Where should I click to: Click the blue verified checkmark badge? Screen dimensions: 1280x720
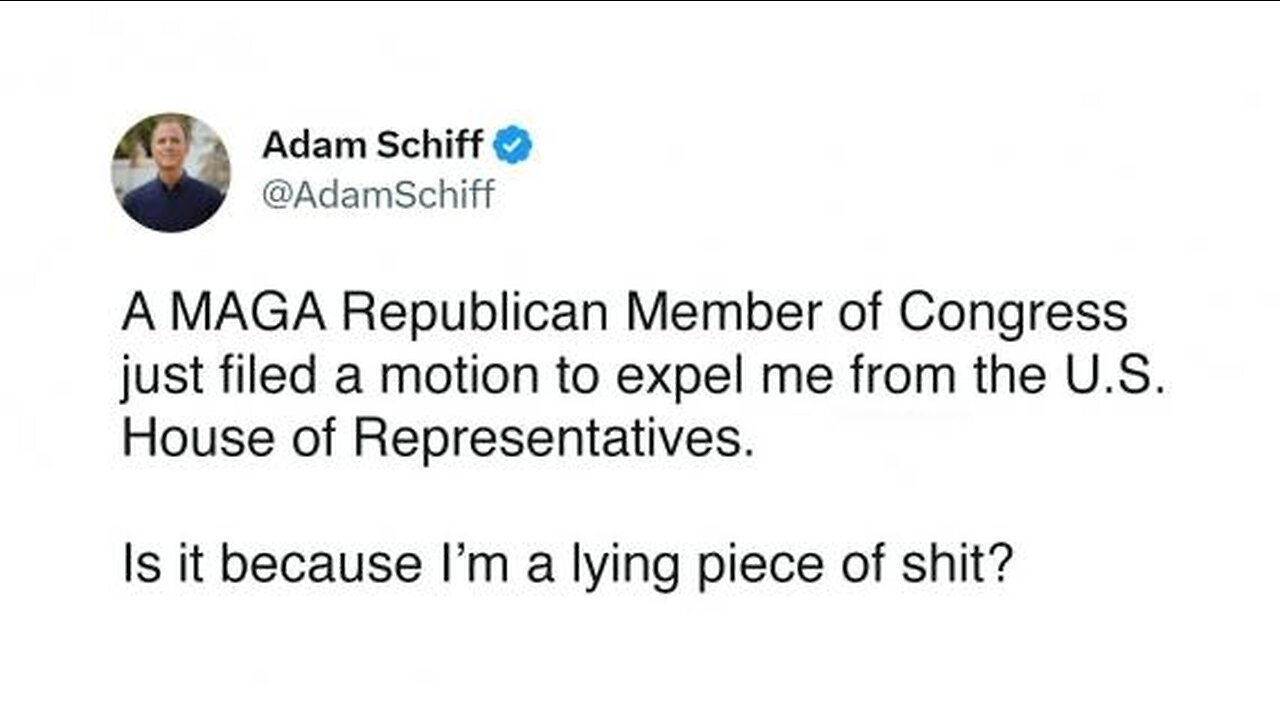coord(515,147)
